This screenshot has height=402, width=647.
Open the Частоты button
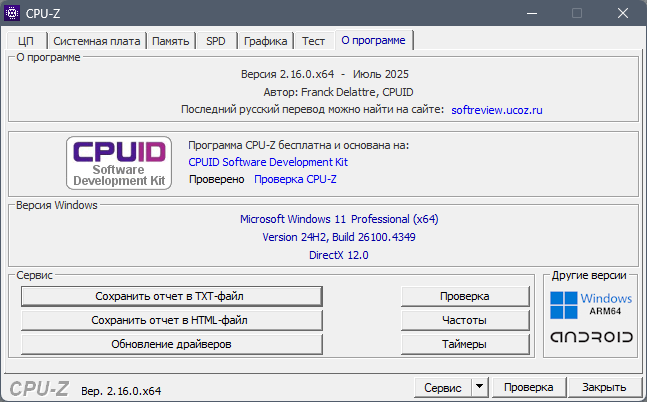(x=465, y=320)
